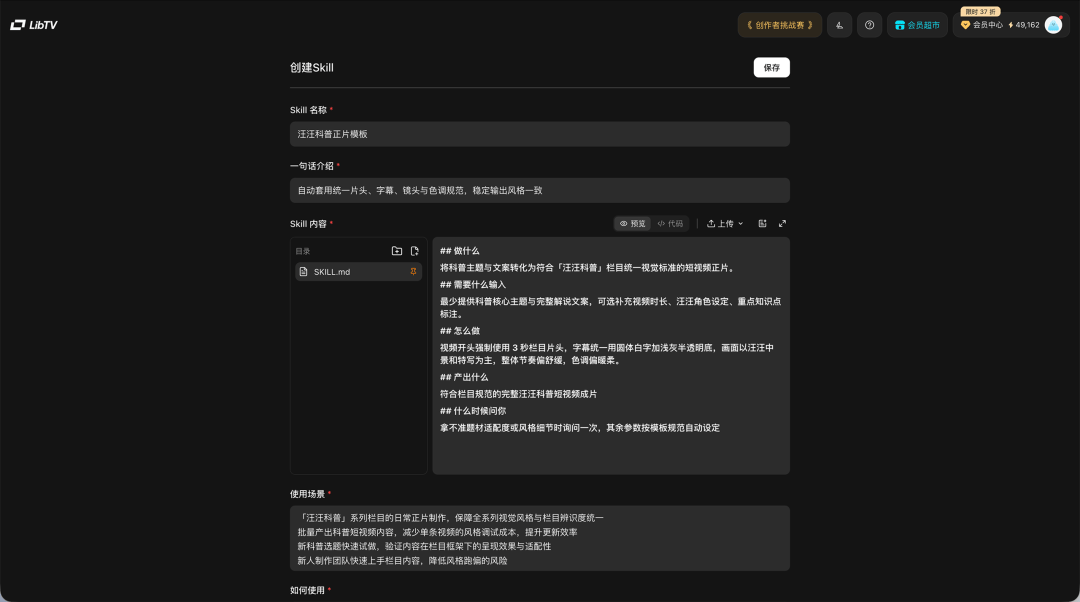The height and width of the screenshot is (602, 1080).
Task: Click the '## 怎么做' heading
Action: point(459,331)
